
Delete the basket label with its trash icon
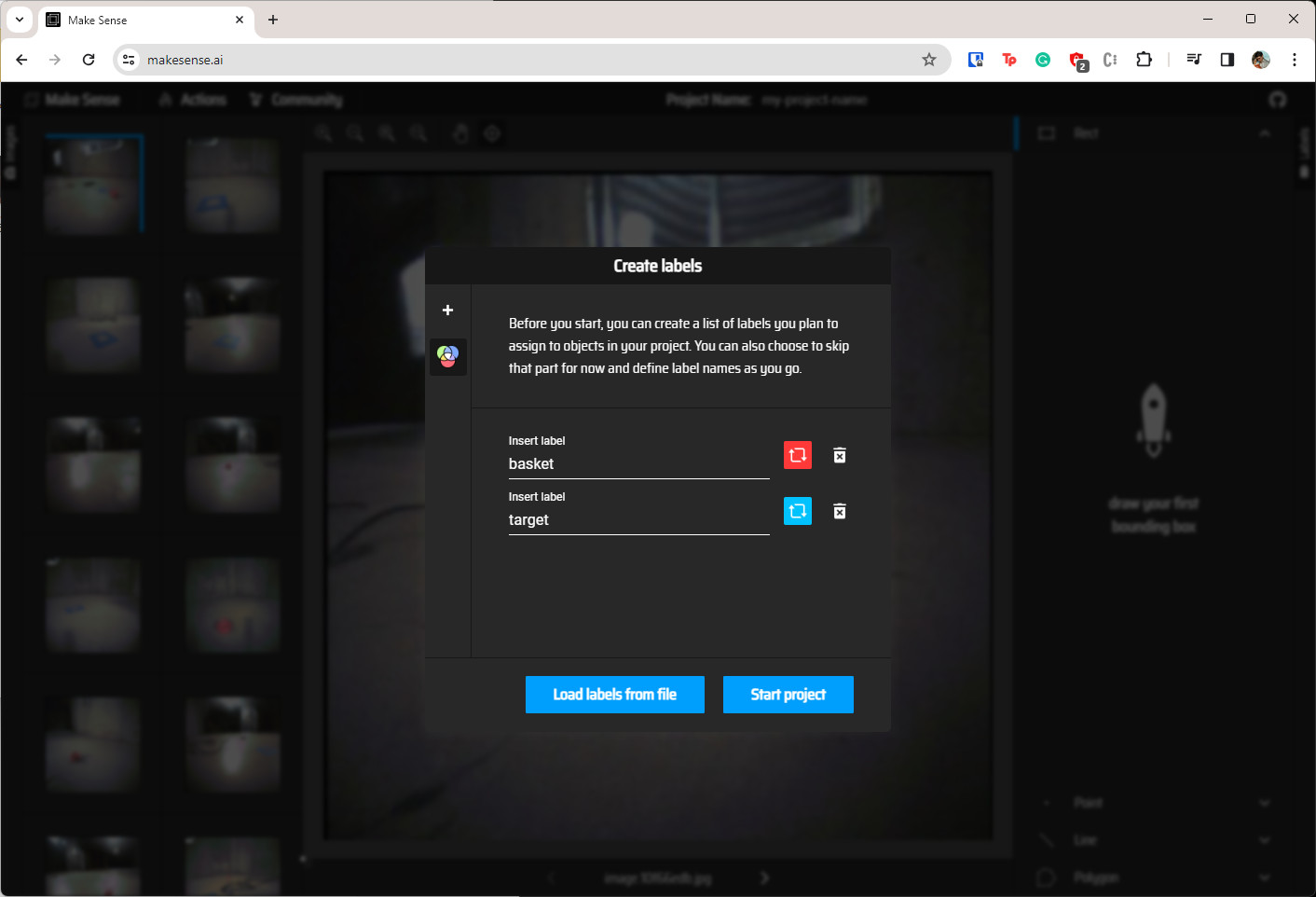pyautogui.click(x=839, y=455)
